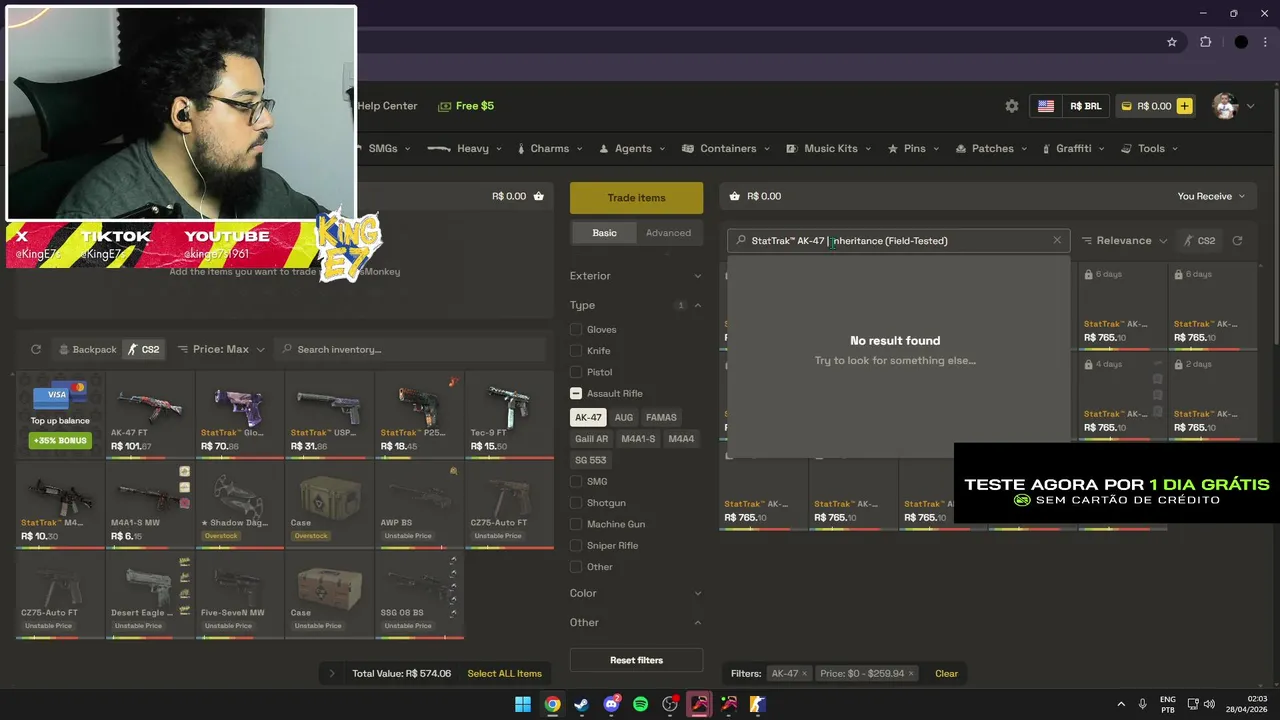Open the Charms menu
This screenshot has width=1280, height=720.
click(550, 148)
